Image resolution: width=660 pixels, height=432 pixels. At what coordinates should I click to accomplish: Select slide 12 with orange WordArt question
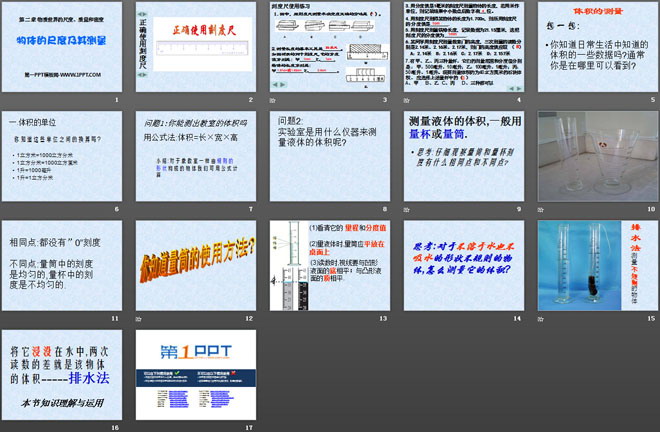tap(195, 265)
